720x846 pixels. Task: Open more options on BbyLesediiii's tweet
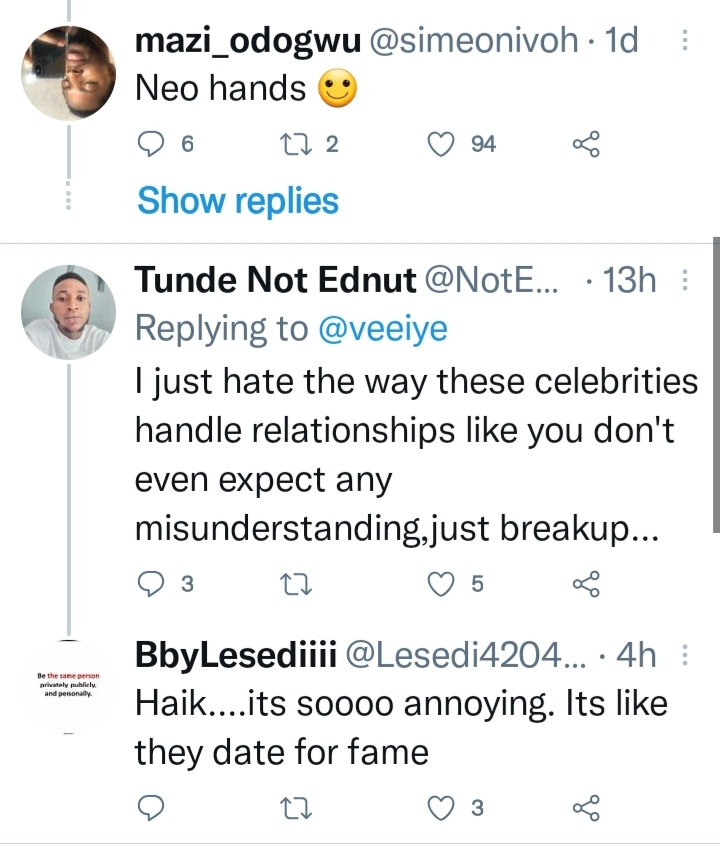click(684, 655)
